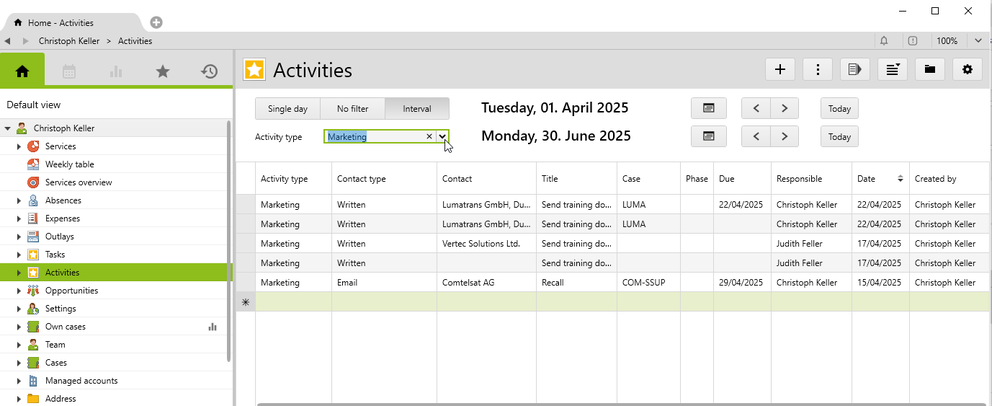Select Managed accounts in the tree
Viewport: 992px width, 406px height.
pos(81,381)
